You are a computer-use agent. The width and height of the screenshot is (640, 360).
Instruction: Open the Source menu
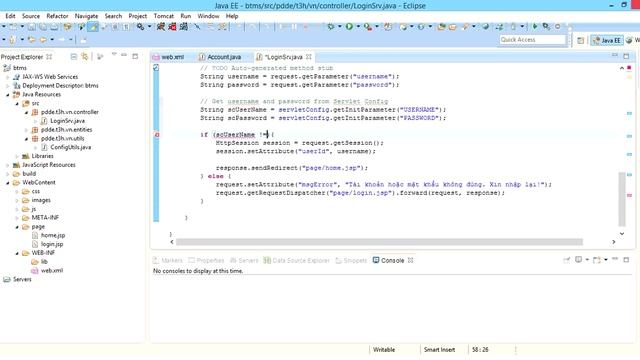coord(31,16)
